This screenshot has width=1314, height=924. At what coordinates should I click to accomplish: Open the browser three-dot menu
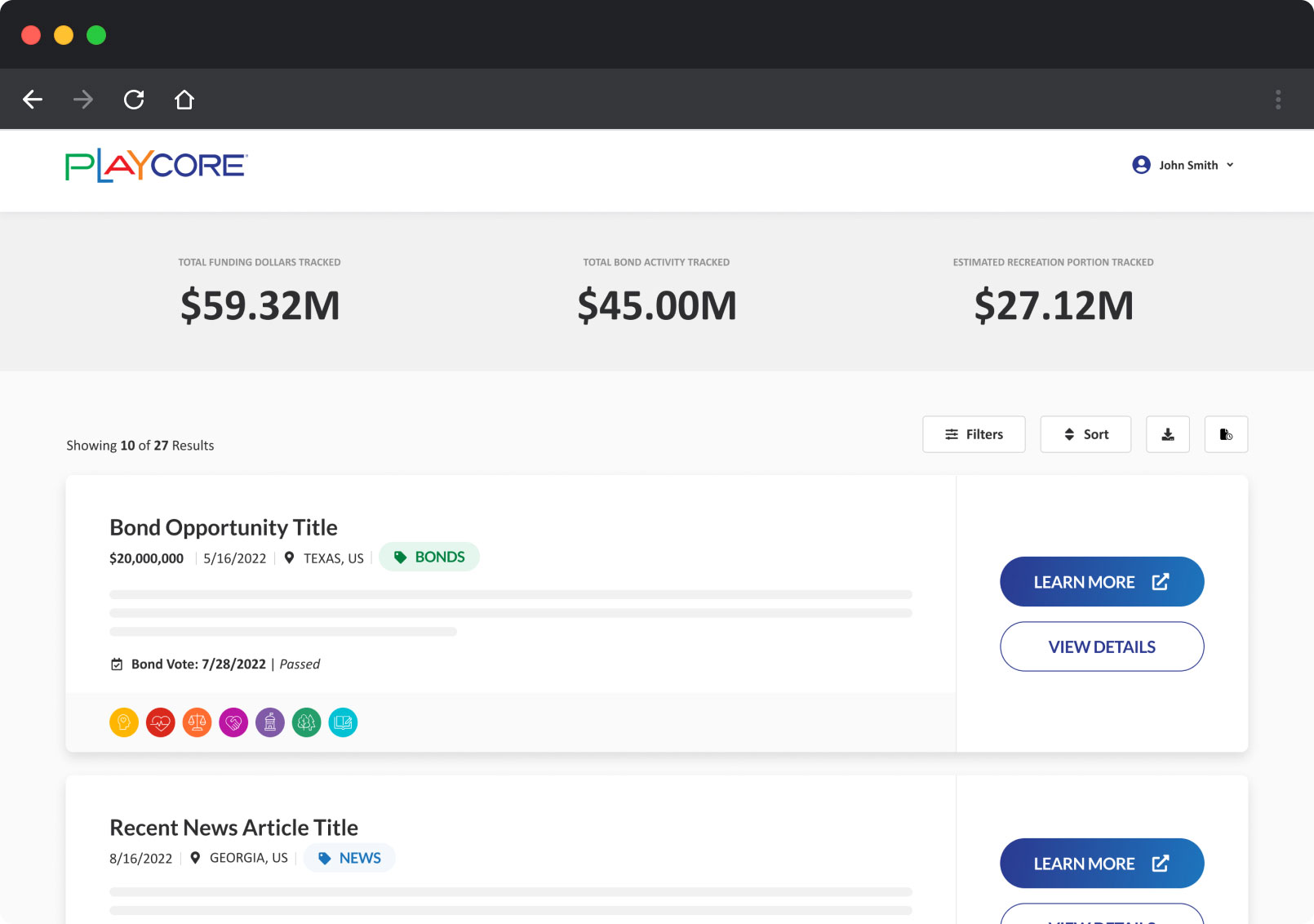pyautogui.click(x=1278, y=100)
